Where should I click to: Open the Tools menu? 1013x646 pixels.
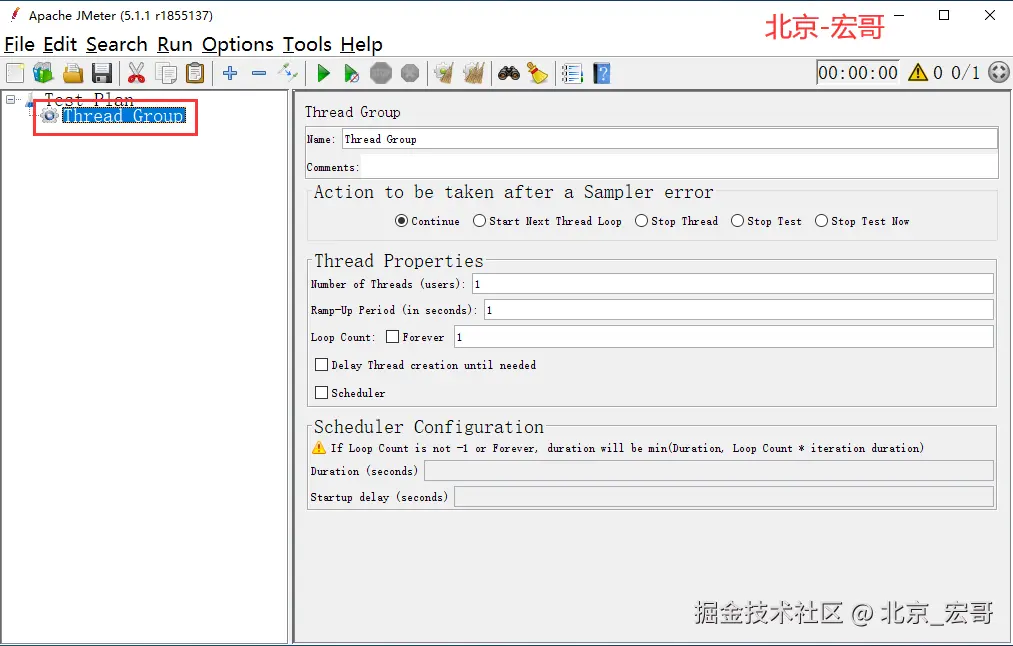[307, 44]
